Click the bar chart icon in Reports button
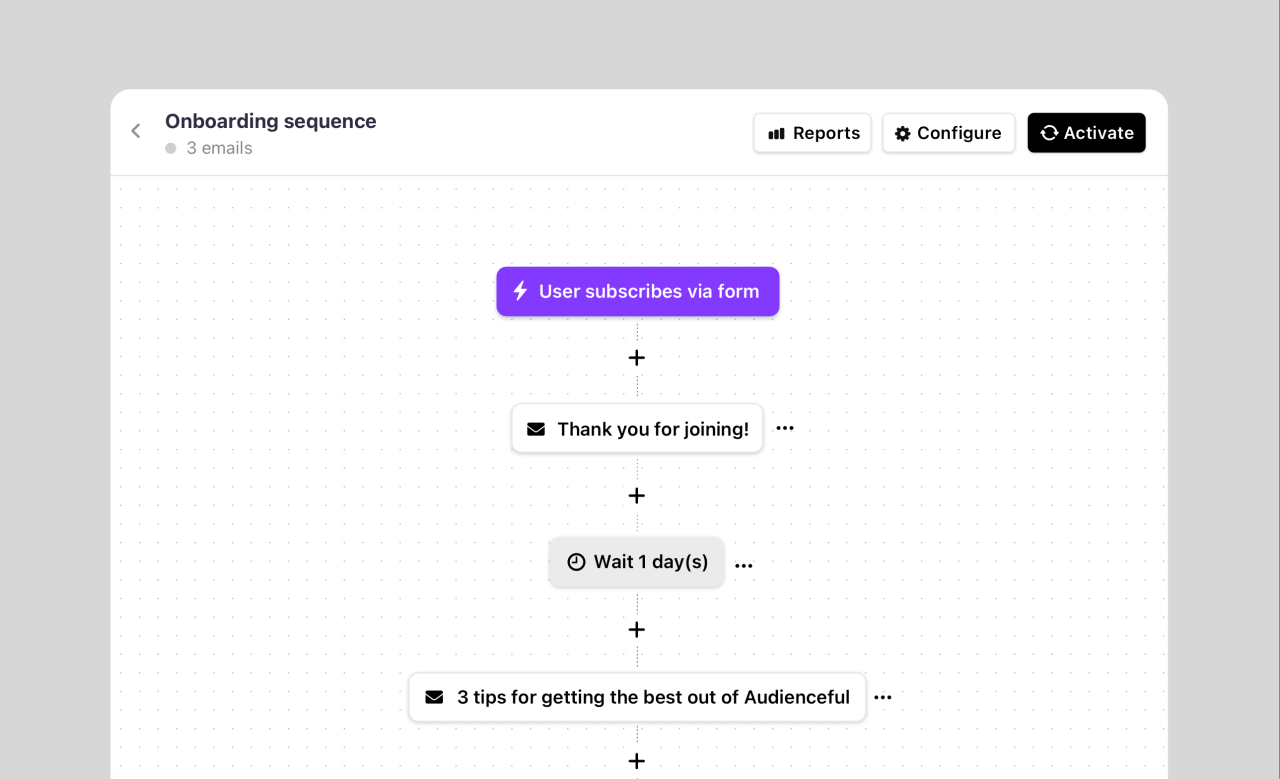 pyautogui.click(x=779, y=133)
